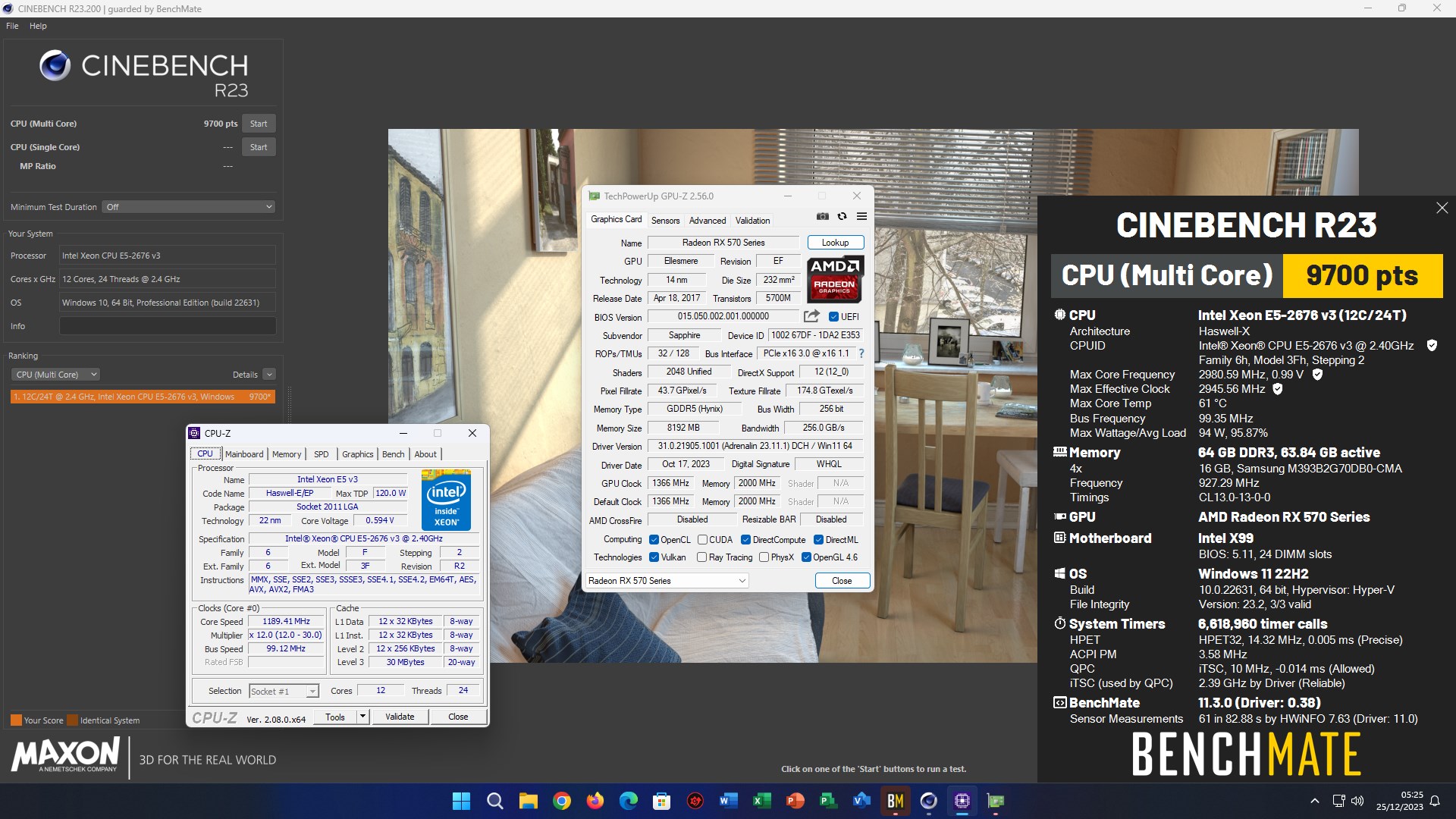
Task: Switch to the GPU-Z Sensors tab
Action: tap(665, 221)
